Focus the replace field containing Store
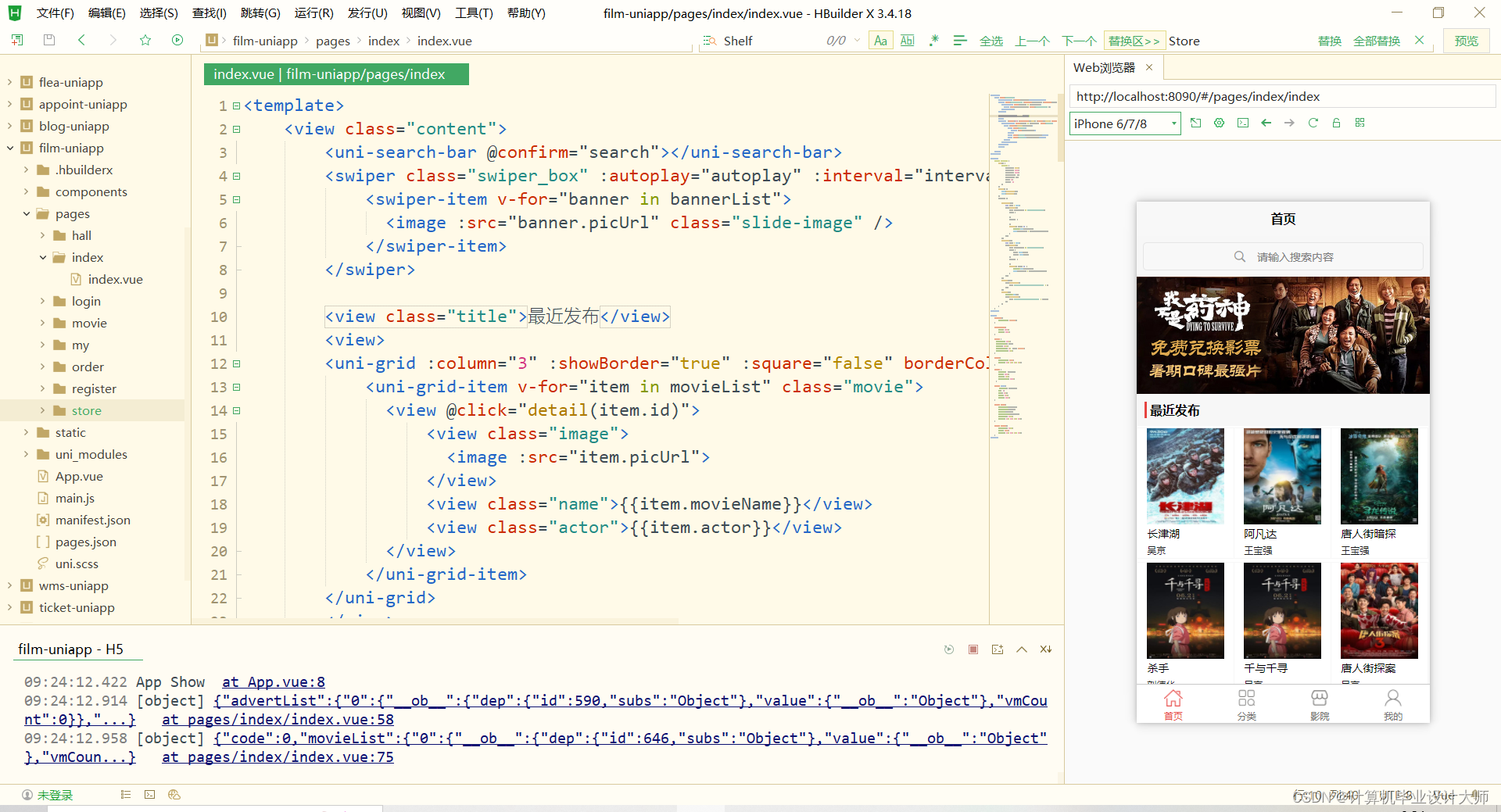 (1239, 41)
